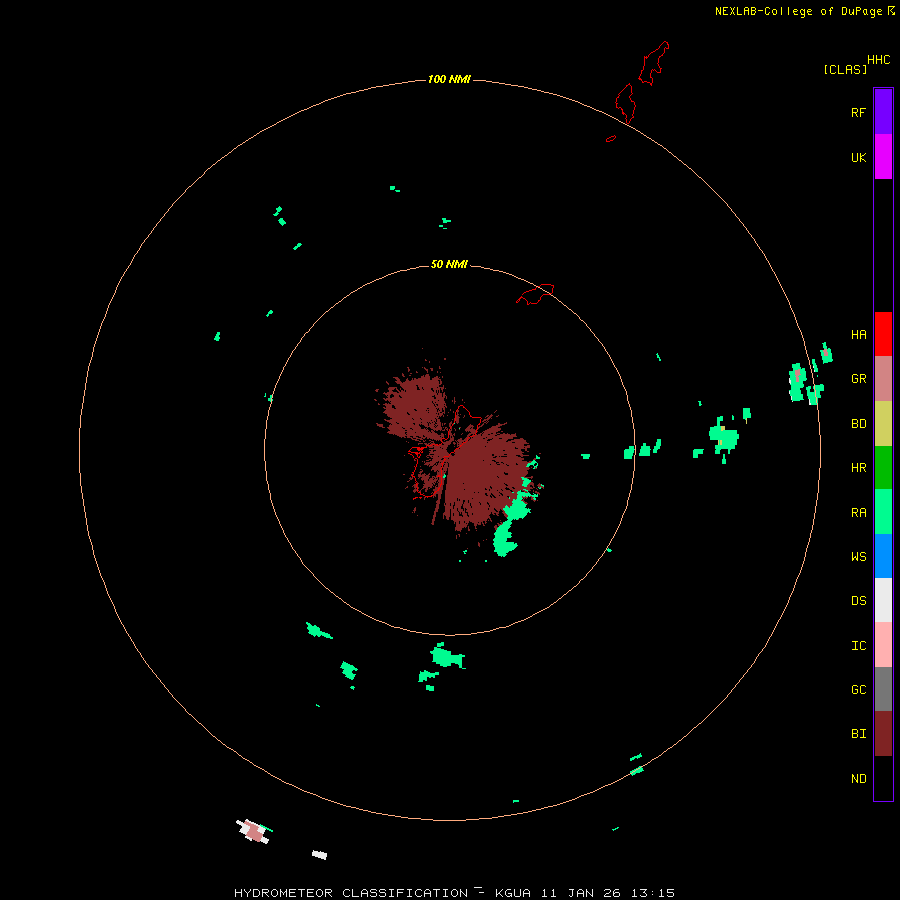Click the IC legend label
This screenshot has height=900, width=900.
coord(858,645)
